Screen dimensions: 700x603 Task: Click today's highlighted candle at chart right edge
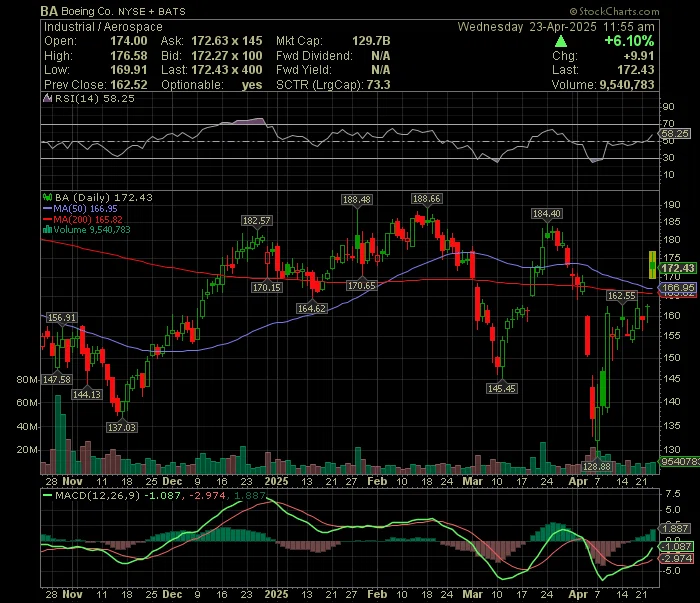tap(652, 265)
